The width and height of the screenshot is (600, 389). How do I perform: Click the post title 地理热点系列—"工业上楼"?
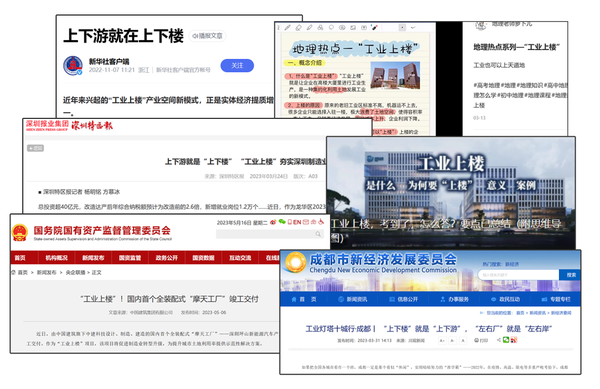tap(516, 47)
